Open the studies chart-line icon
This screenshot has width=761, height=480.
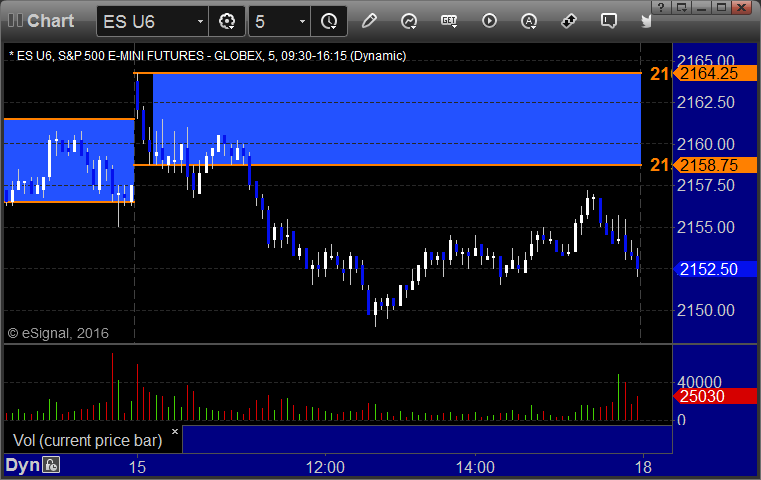[x=409, y=21]
